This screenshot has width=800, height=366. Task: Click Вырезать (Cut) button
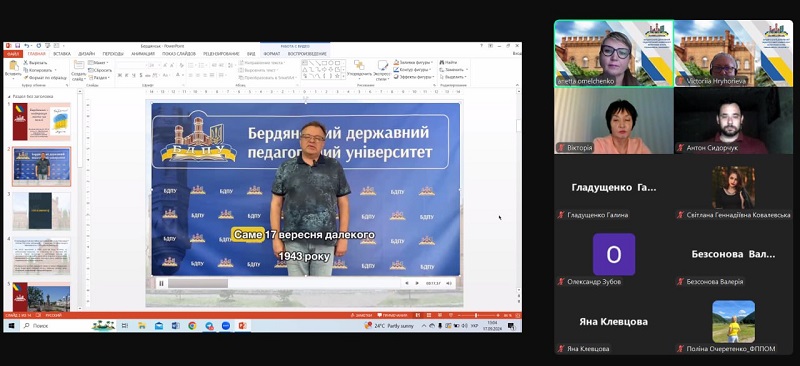36,62
